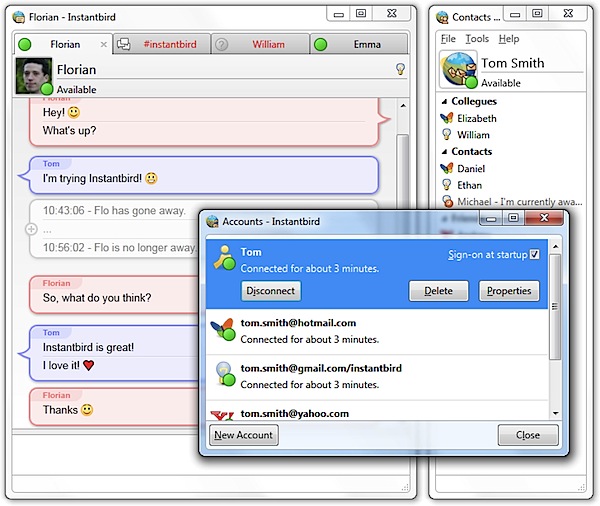
Task: Select the tom.smith@gmail.com/instantbird account
Action: pos(377,377)
